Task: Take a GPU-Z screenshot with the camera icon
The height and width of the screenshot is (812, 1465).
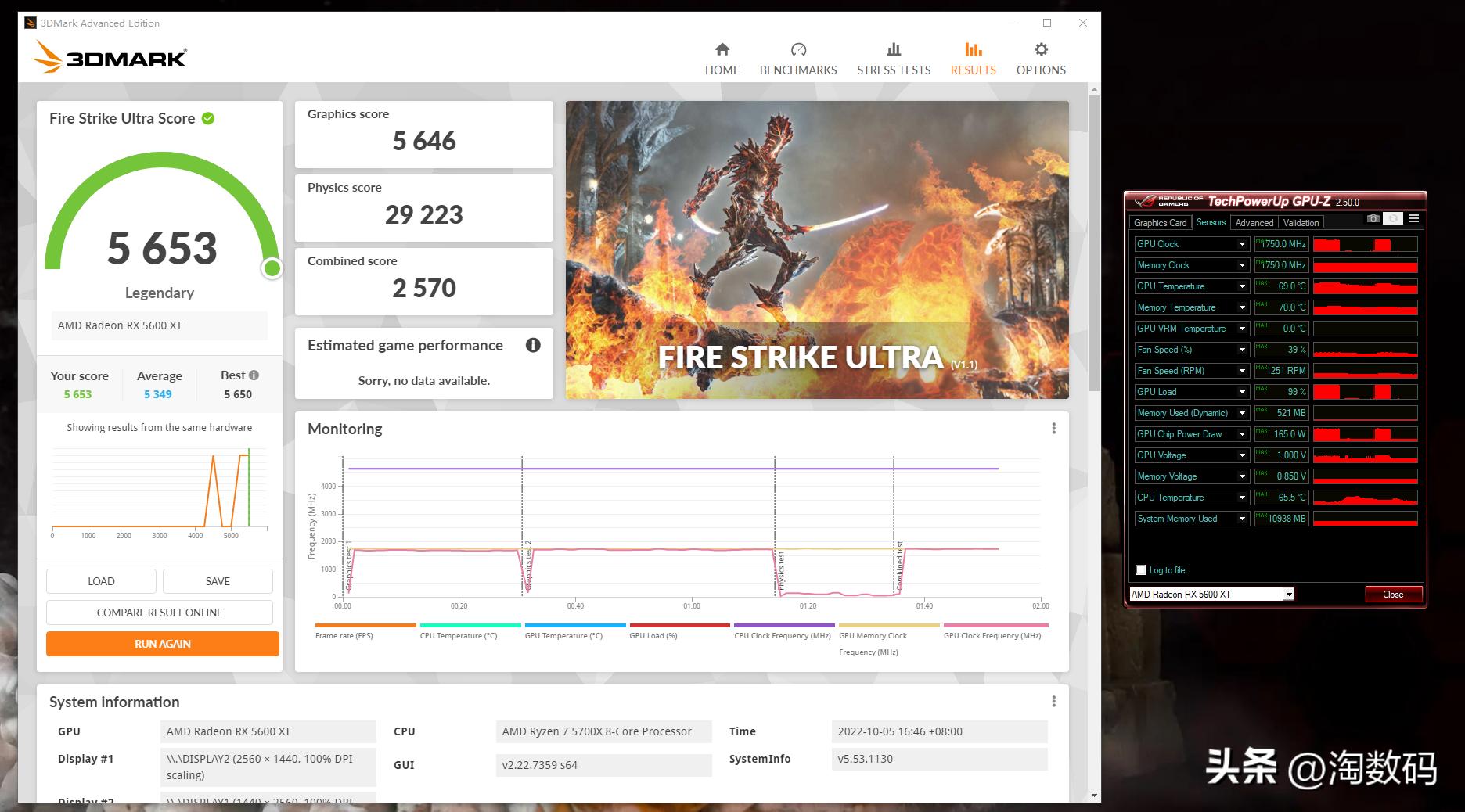Action: coord(1373,219)
